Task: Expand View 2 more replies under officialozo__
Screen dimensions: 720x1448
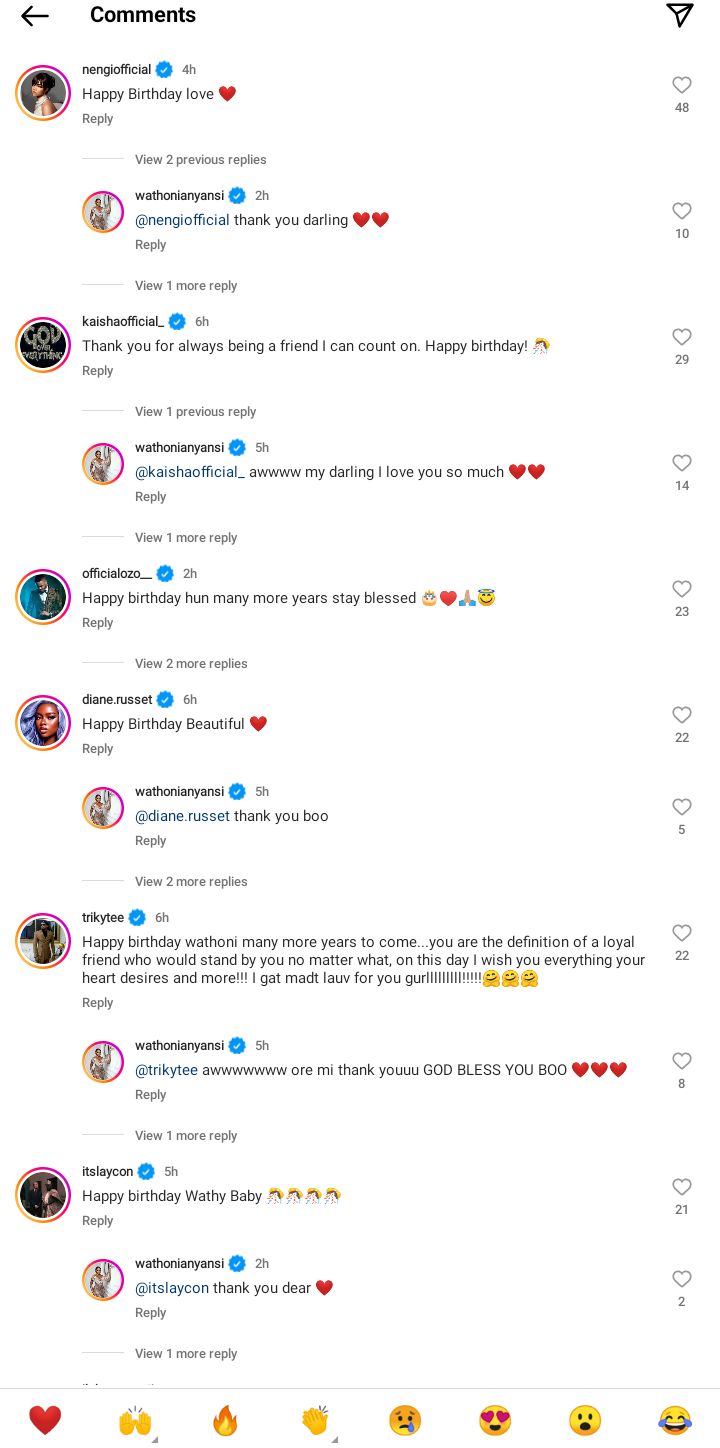Action: pyautogui.click(x=191, y=664)
